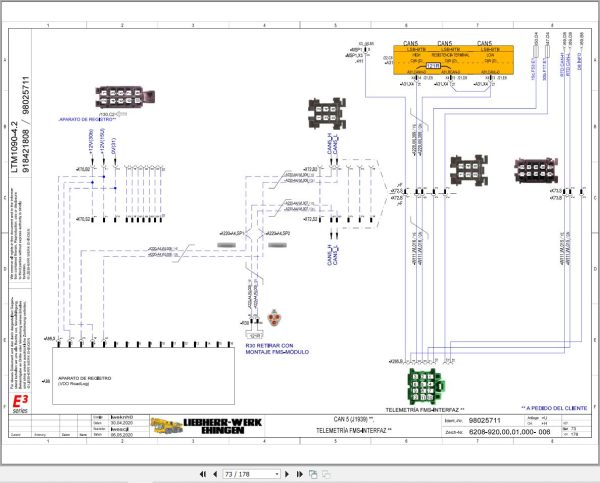600x483 pixels.
Task: Select the '** A PEDIDO DEL CLIENTE' footnote
Action: 554,408
